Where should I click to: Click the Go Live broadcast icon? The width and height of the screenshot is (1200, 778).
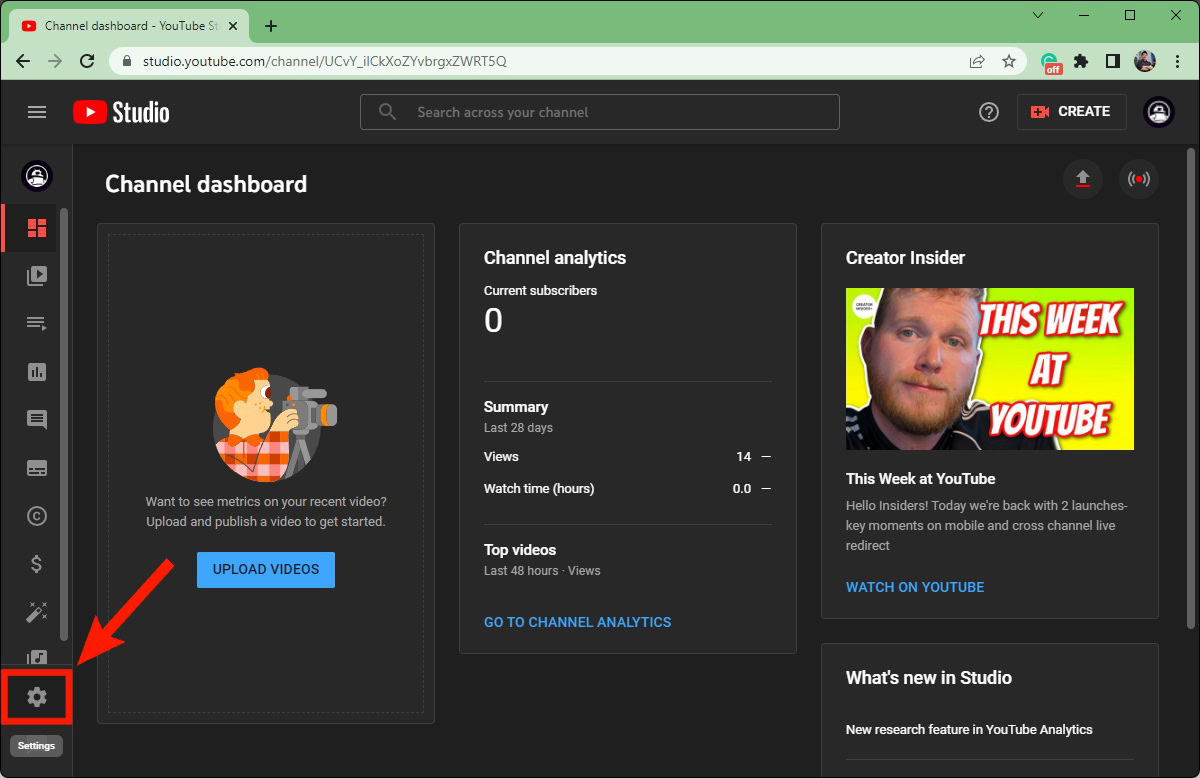pos(1138,180)
